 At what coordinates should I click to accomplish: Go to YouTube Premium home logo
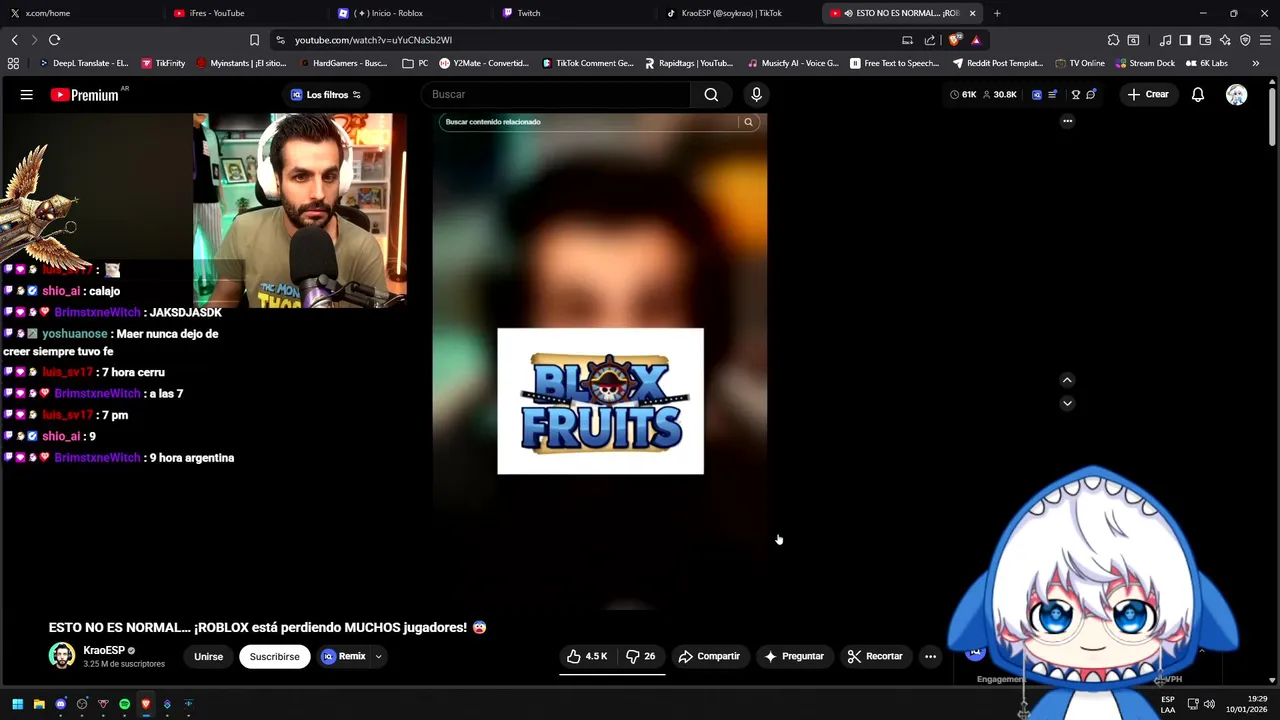[85, 95]
